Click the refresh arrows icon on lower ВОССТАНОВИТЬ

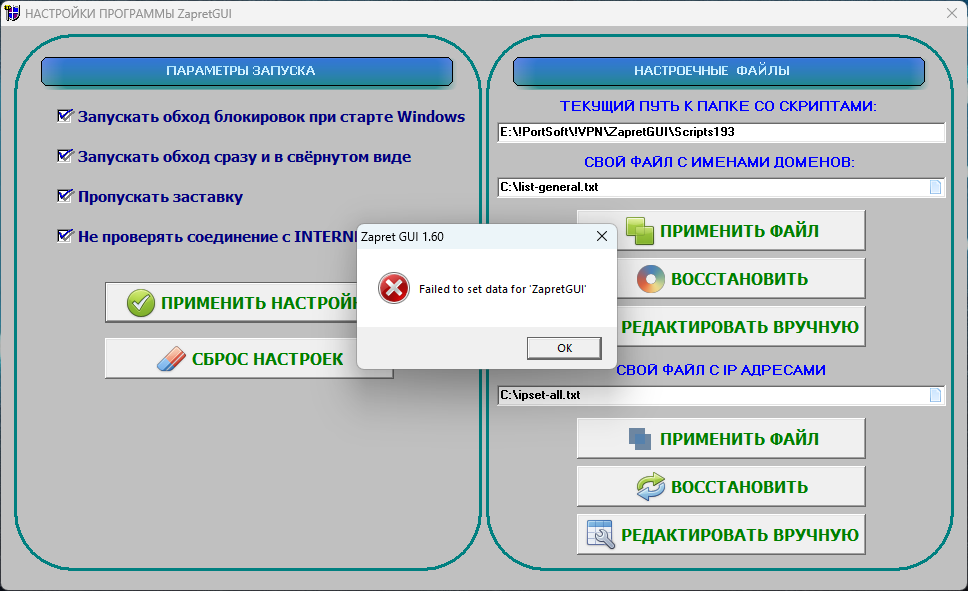tap(651, 487)
